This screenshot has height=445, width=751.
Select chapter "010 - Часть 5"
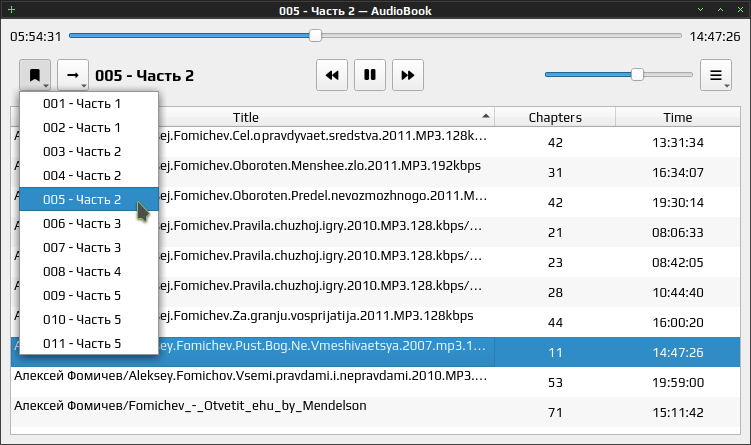coord(89,319)
